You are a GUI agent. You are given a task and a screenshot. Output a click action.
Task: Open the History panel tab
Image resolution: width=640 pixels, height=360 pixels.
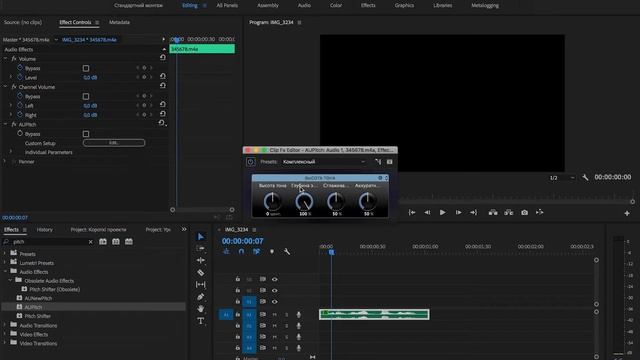click(44, 230)
